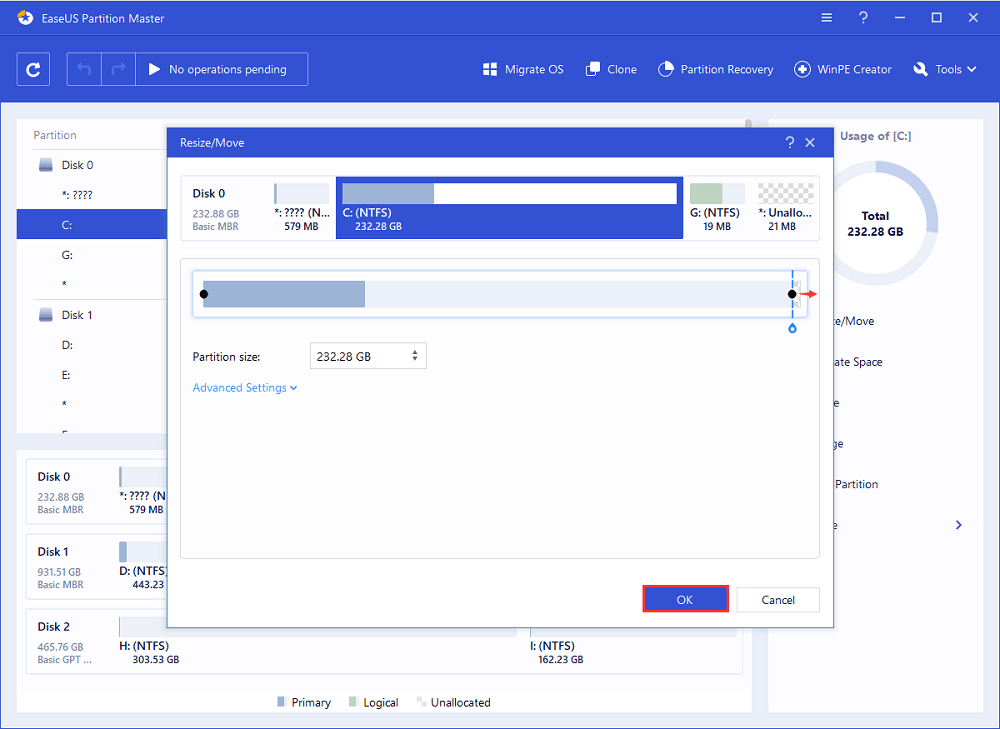The image size is (1000, 729).
Task: Open Migrate OS tool
Action: coord(523,70)
